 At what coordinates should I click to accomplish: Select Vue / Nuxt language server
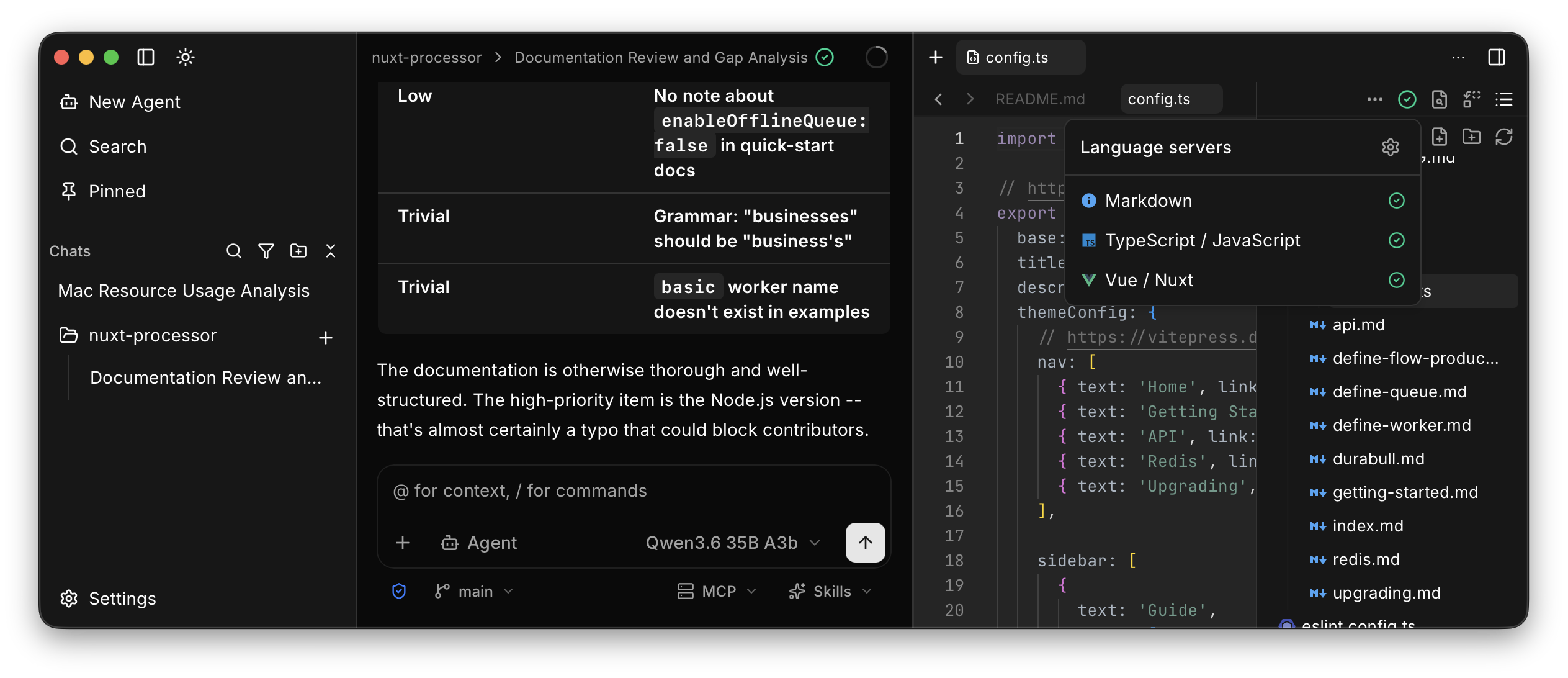1243,280
